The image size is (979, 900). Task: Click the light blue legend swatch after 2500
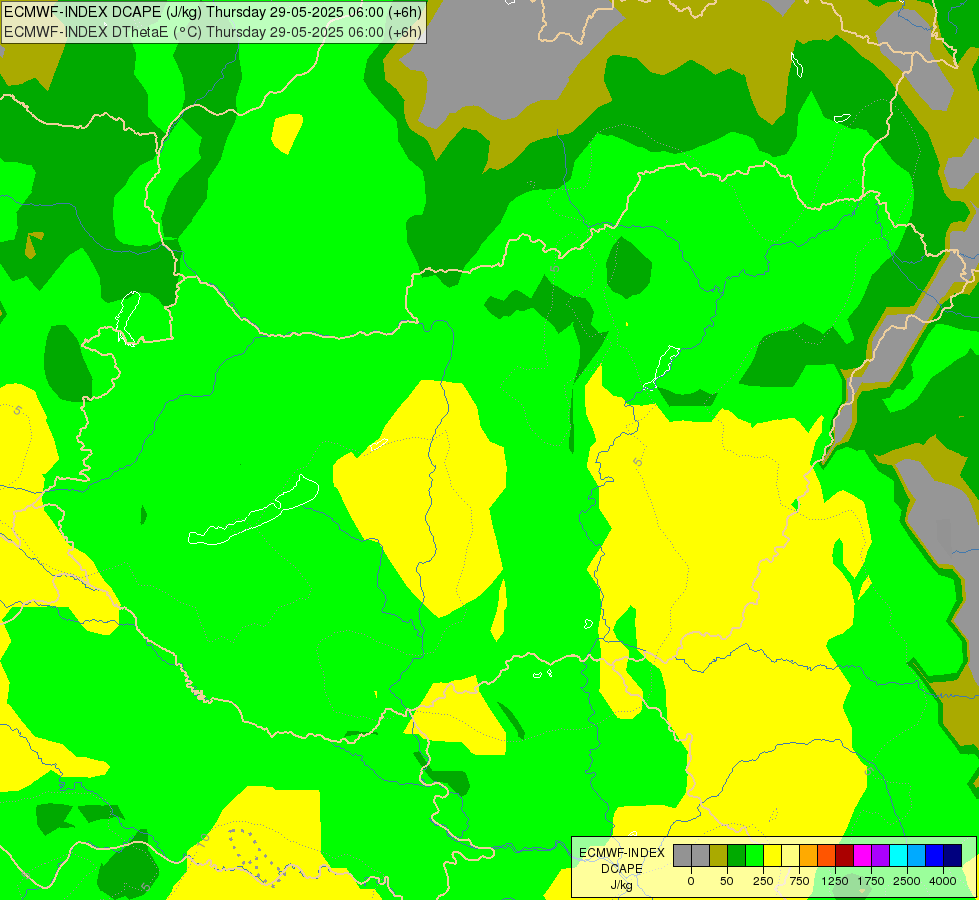click(x=917, y=855)
